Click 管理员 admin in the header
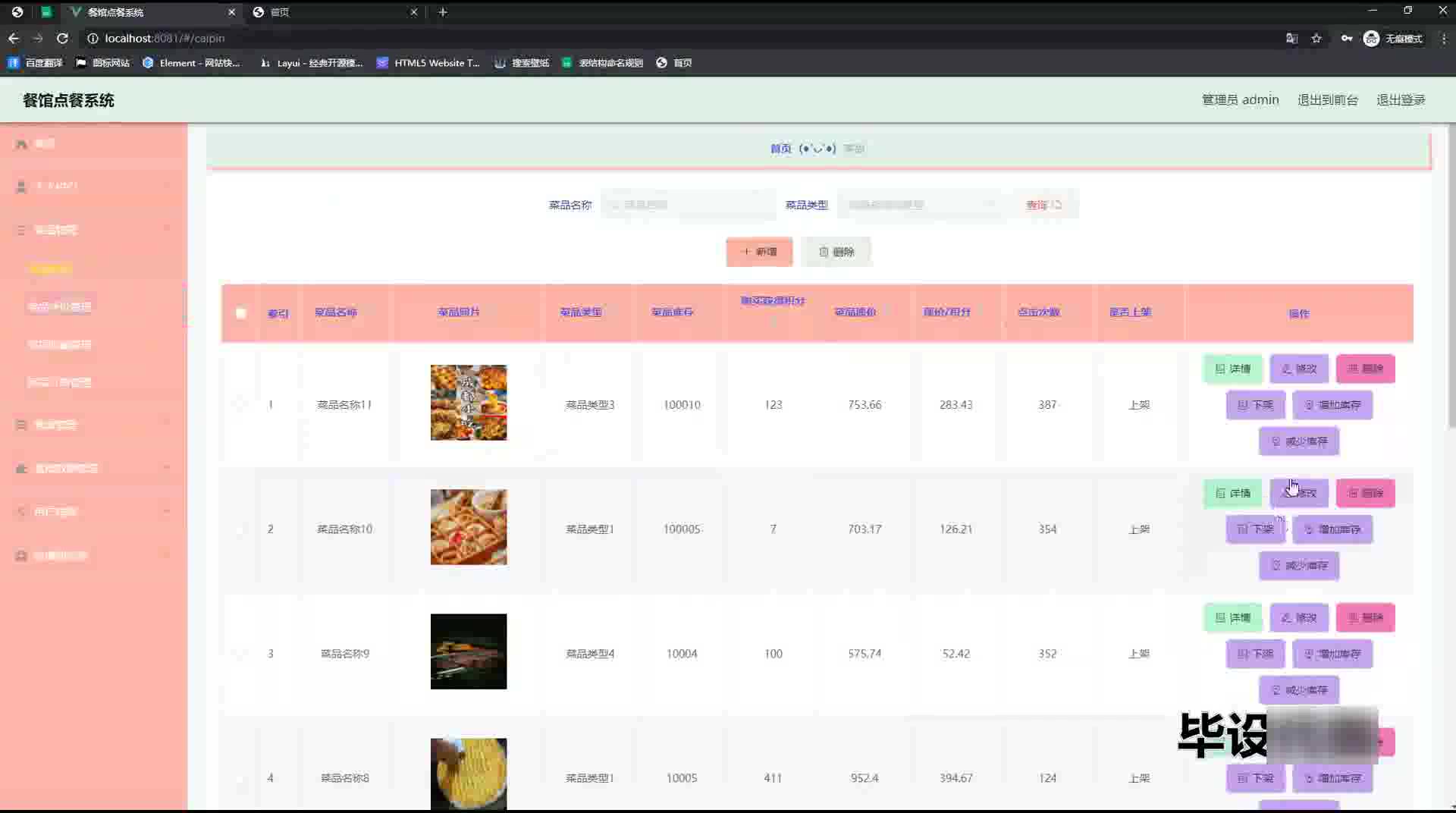Viewport: 1456px width, 813px height. 1240,99
